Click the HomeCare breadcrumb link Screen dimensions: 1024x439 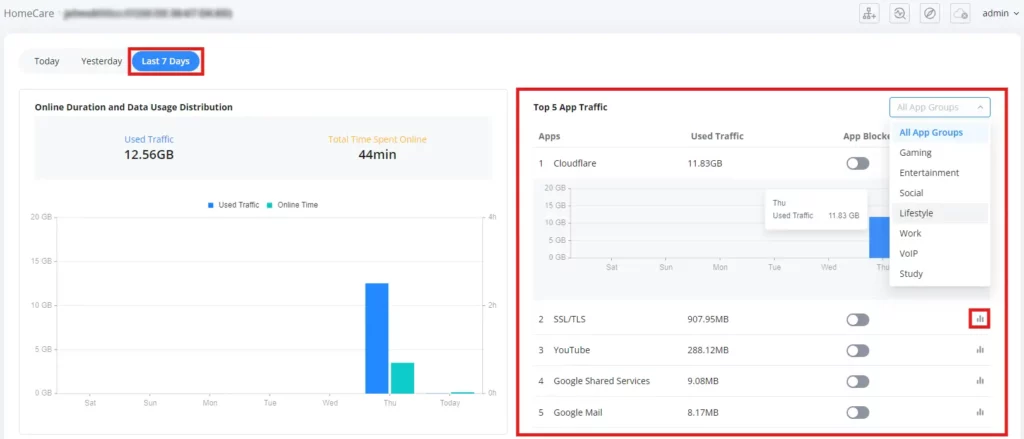29,13
